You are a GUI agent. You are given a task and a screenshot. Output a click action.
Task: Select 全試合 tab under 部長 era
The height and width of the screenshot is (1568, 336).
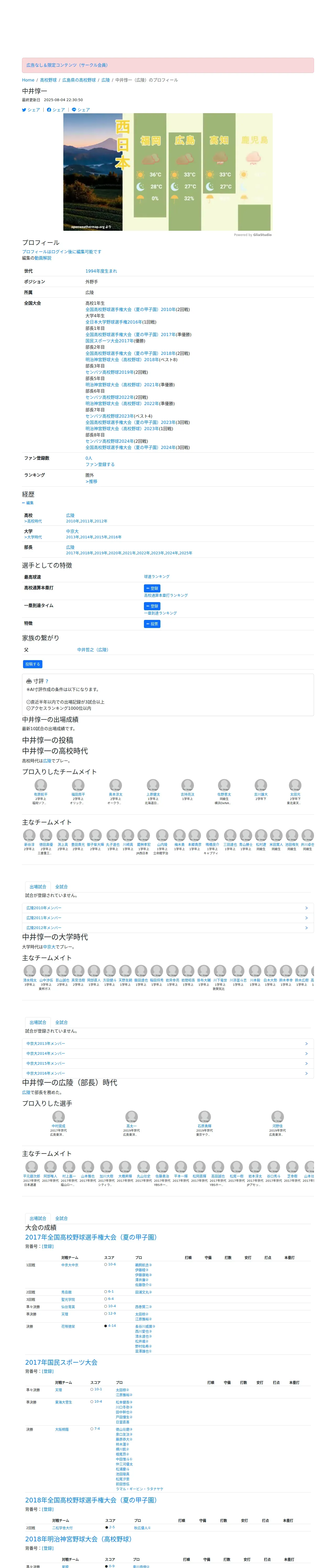pos(61,1219)
